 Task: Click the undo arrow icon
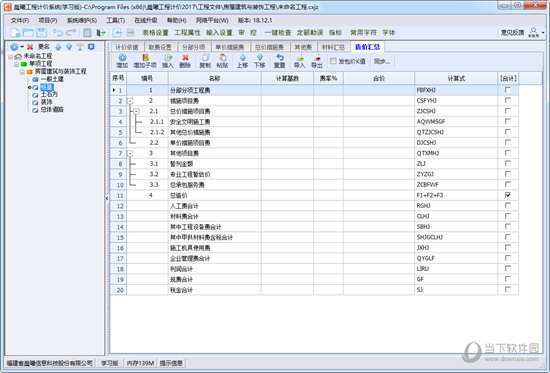coord(58,33)
